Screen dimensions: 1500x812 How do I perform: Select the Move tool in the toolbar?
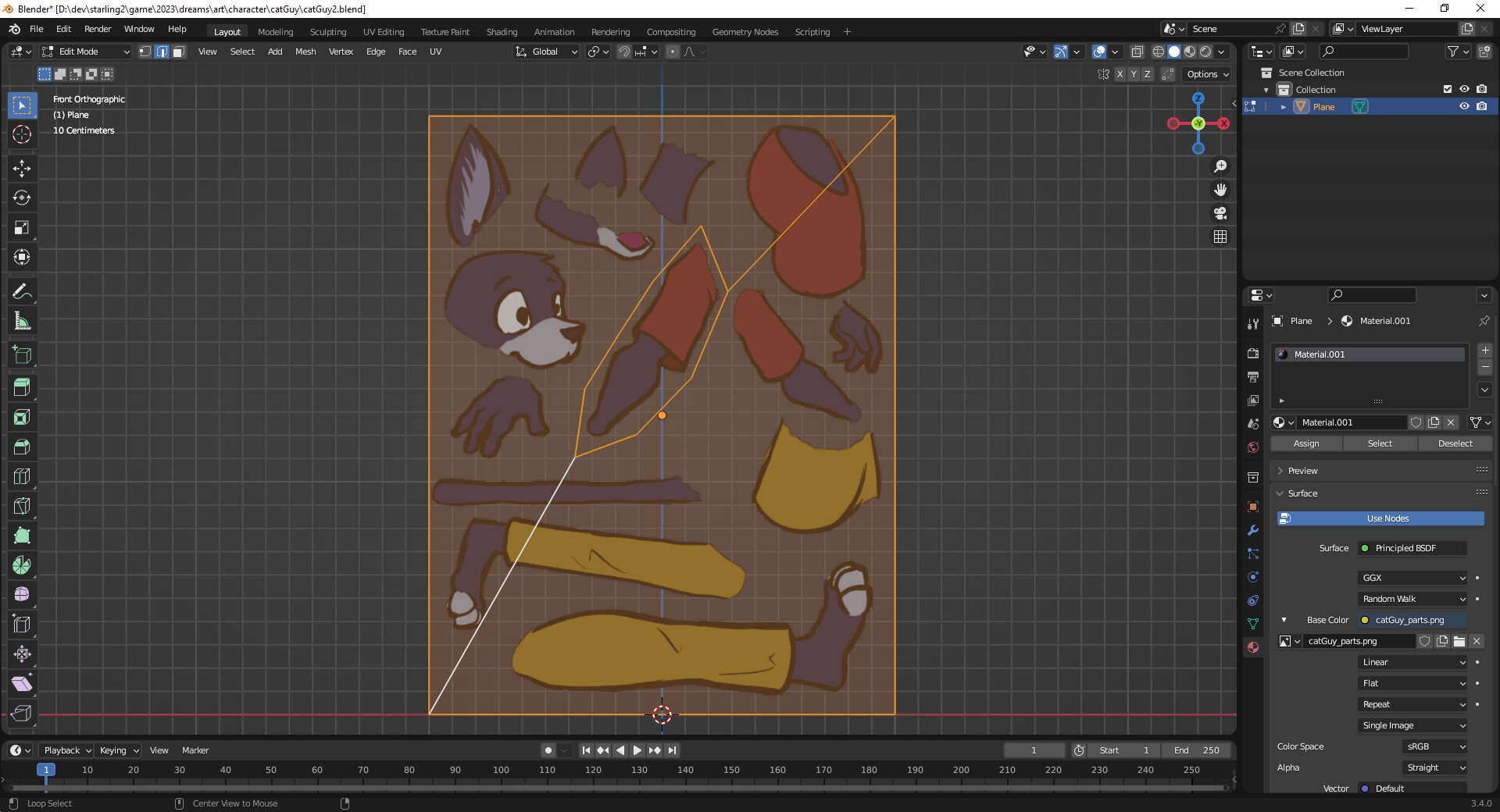22,168
